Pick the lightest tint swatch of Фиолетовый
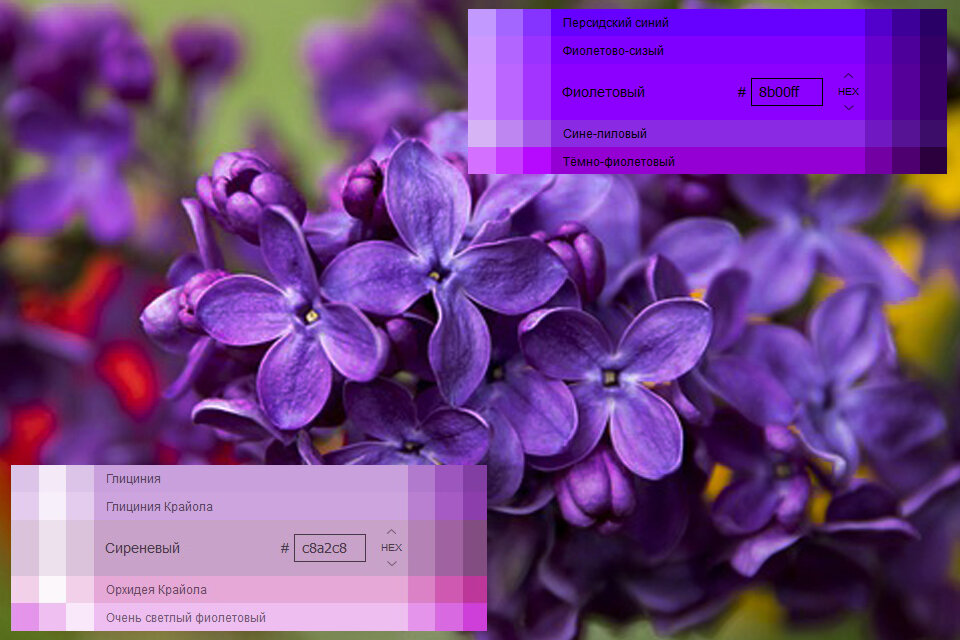This screenshot has width=960, height=640. [482, 92]
